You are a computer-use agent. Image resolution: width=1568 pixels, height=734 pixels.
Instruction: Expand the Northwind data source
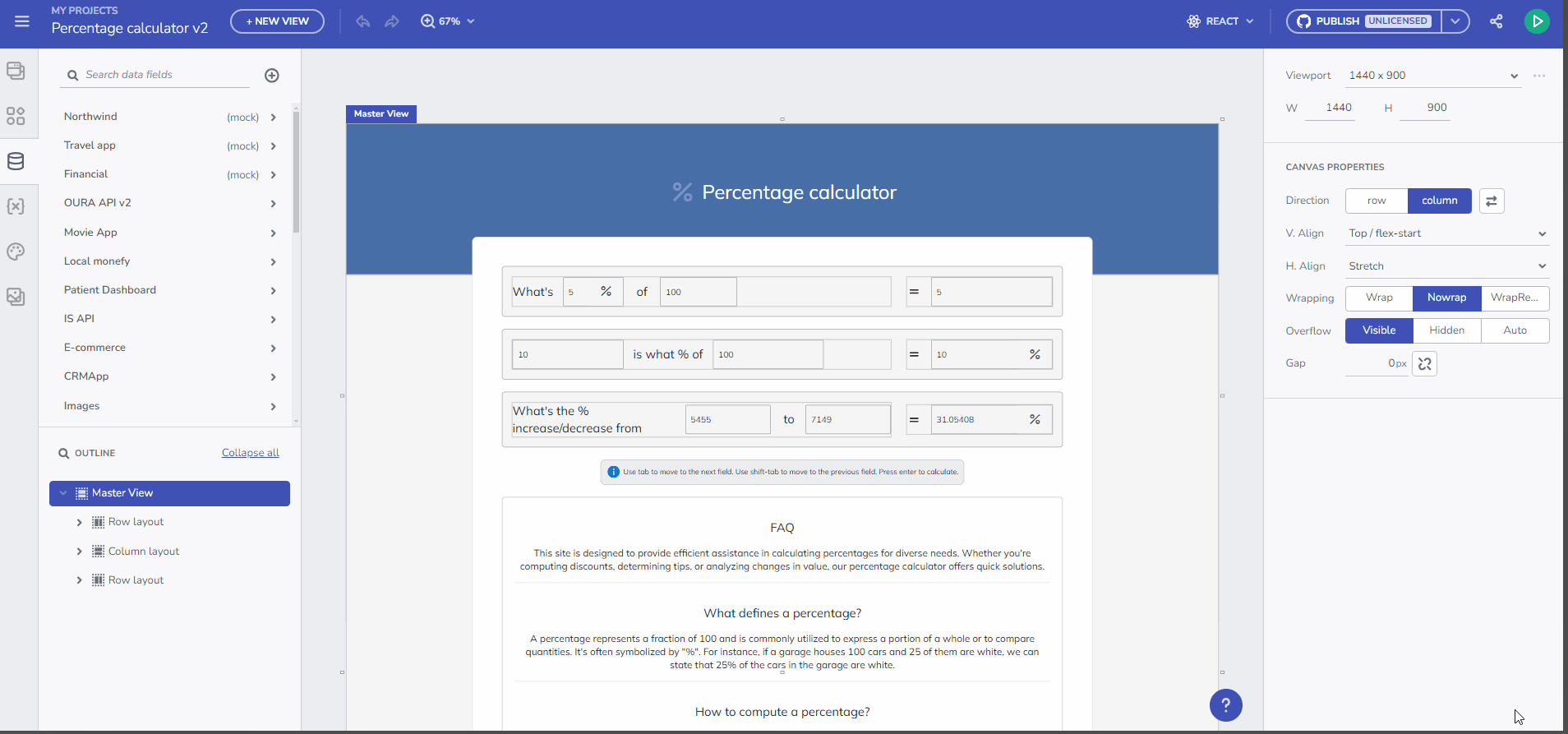(273, 118)
